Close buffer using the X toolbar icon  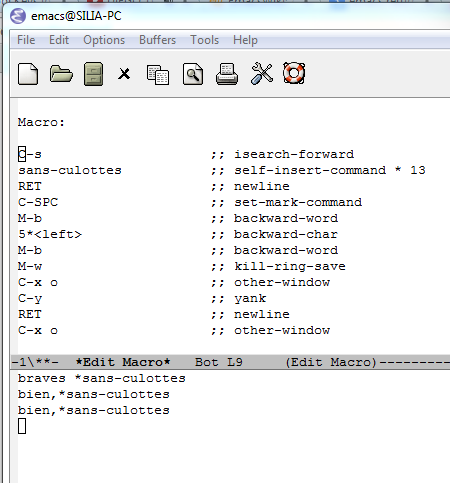[x=124, y=74]
